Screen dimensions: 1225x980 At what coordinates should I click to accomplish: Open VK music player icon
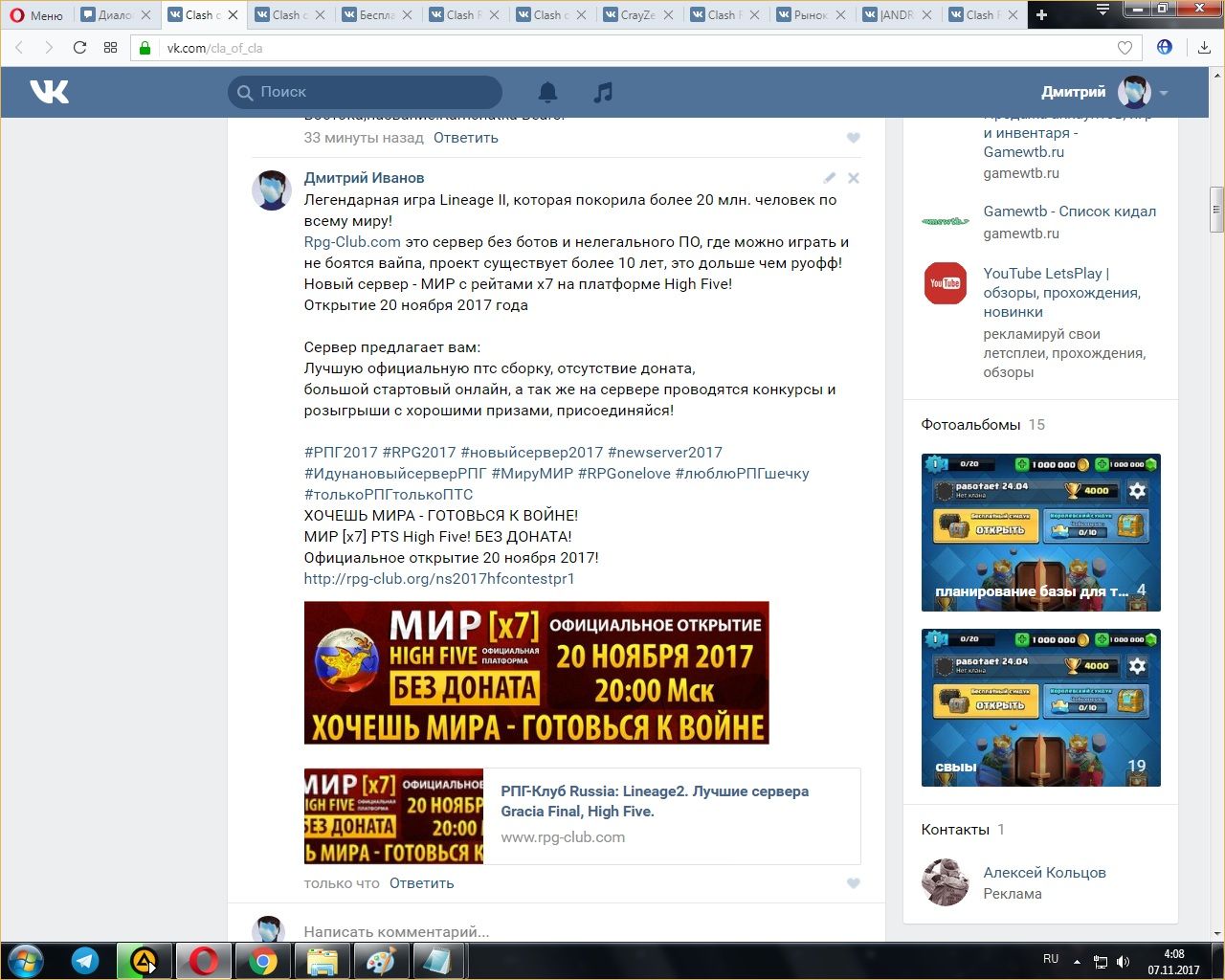point(602,92)
